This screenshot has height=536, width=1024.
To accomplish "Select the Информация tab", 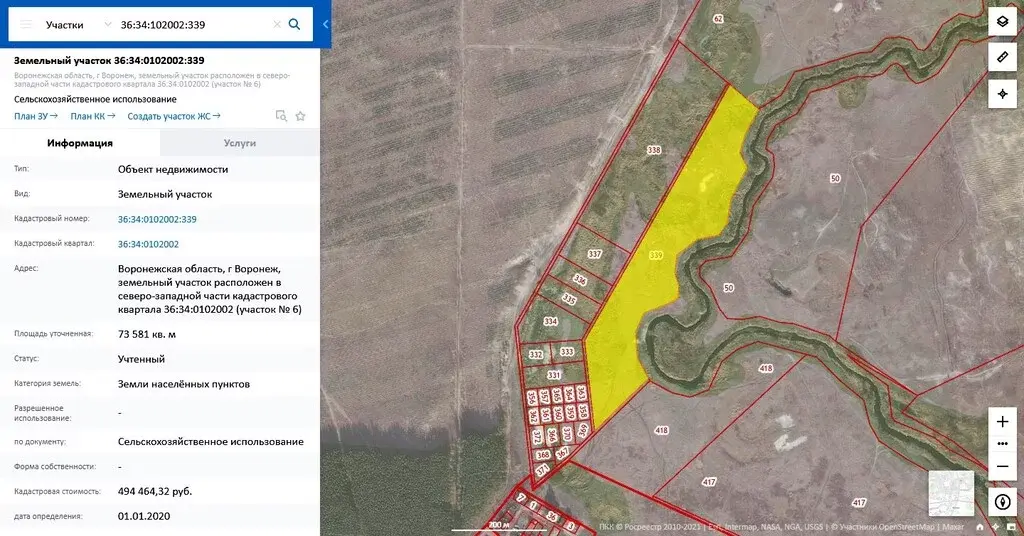I will 80,143.
